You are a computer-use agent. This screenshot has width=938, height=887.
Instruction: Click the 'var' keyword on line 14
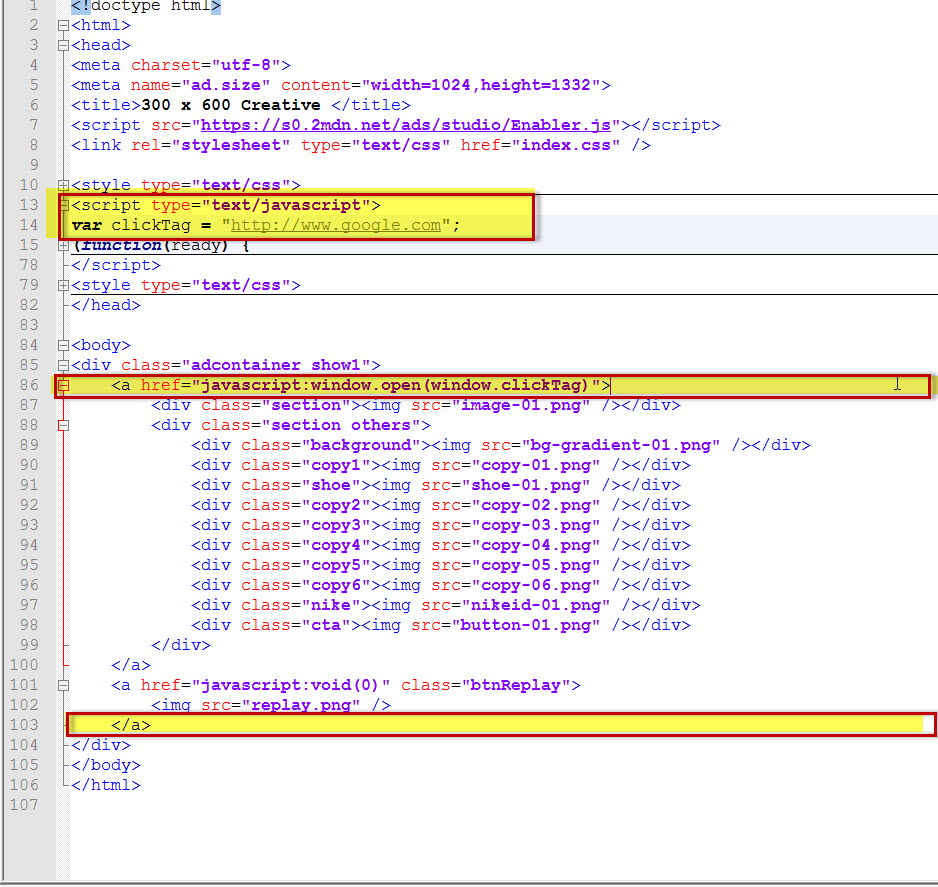tap(86, 225)
